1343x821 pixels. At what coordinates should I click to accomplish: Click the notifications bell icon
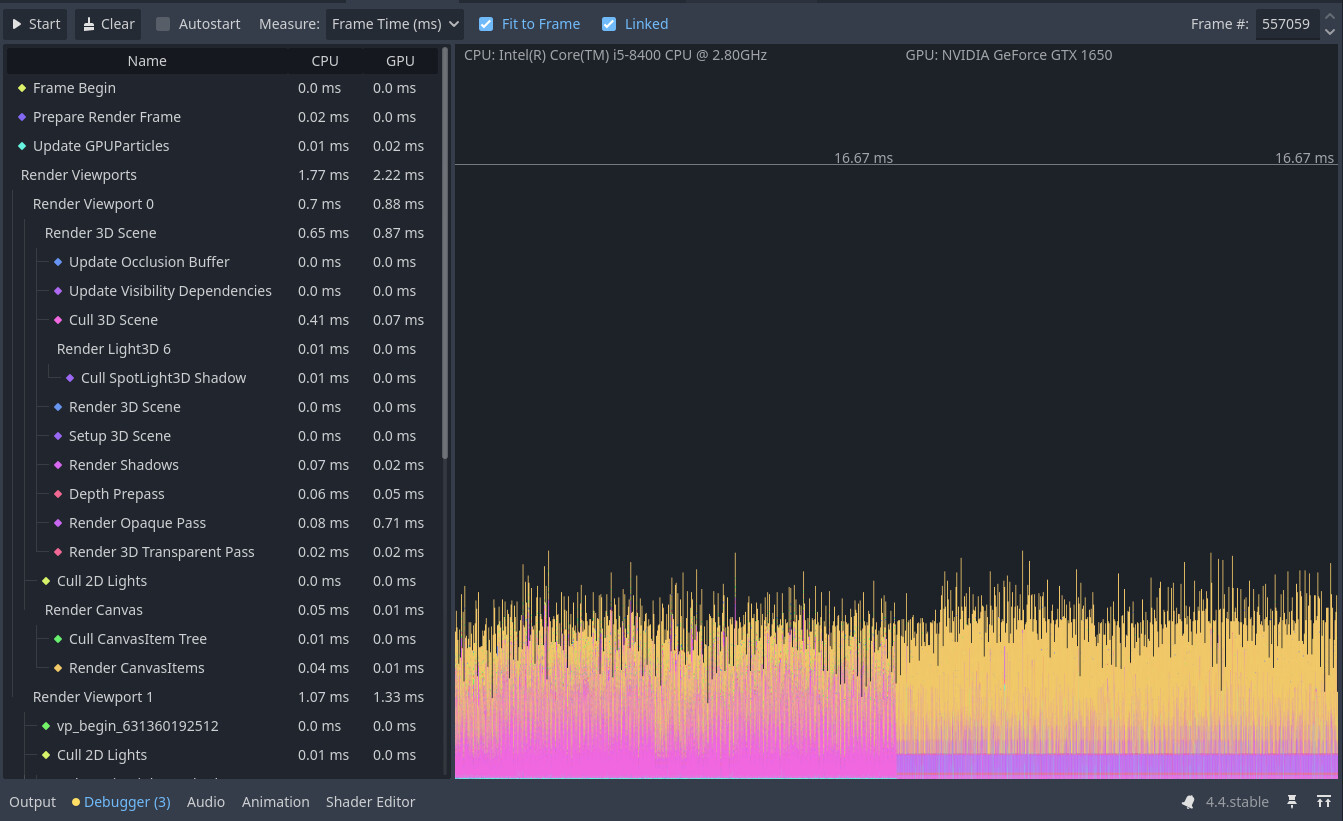(1188, 802)
